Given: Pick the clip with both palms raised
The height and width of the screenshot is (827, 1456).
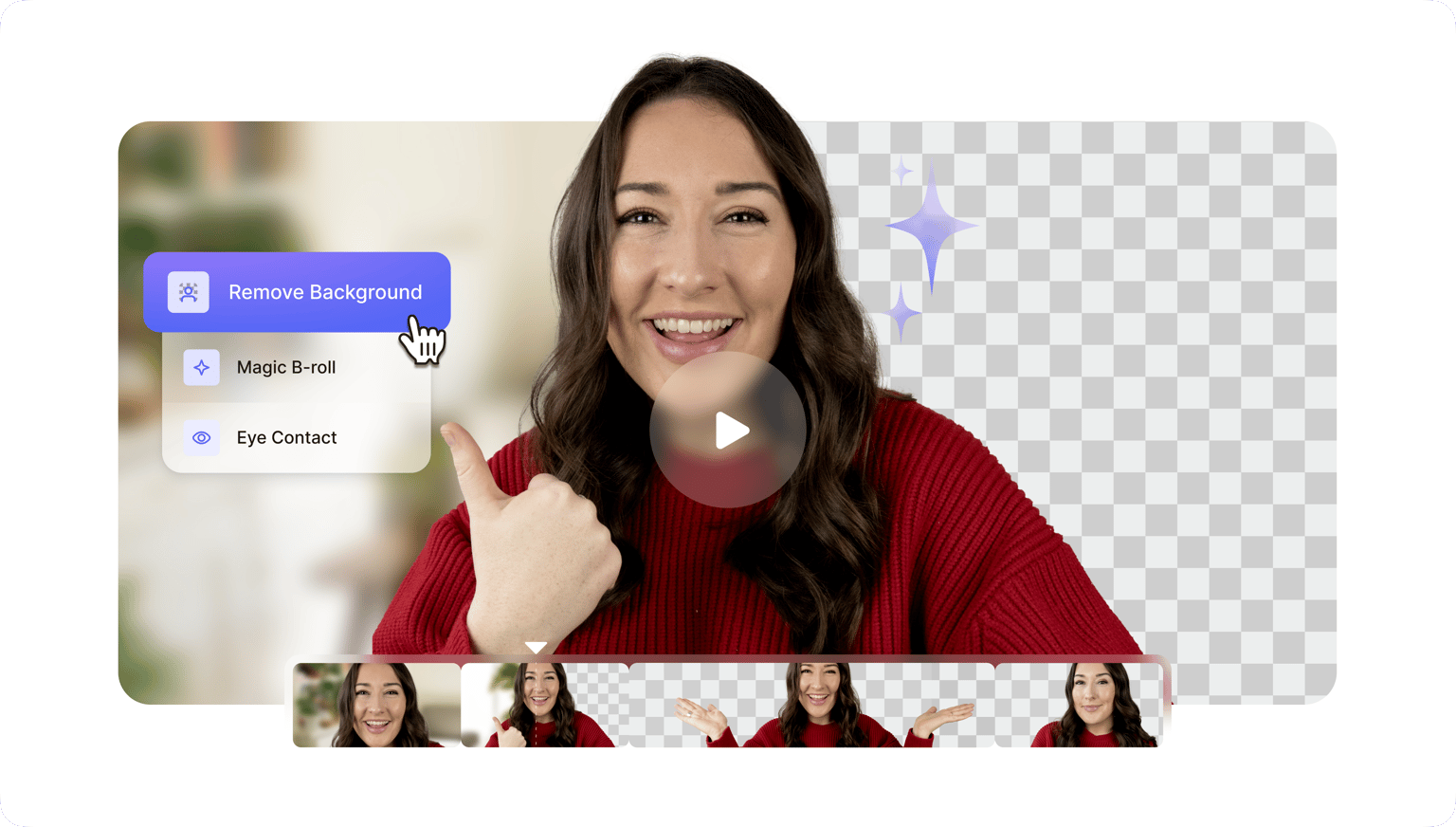Looking at the screenshot, I should click(x=811, y=705).
